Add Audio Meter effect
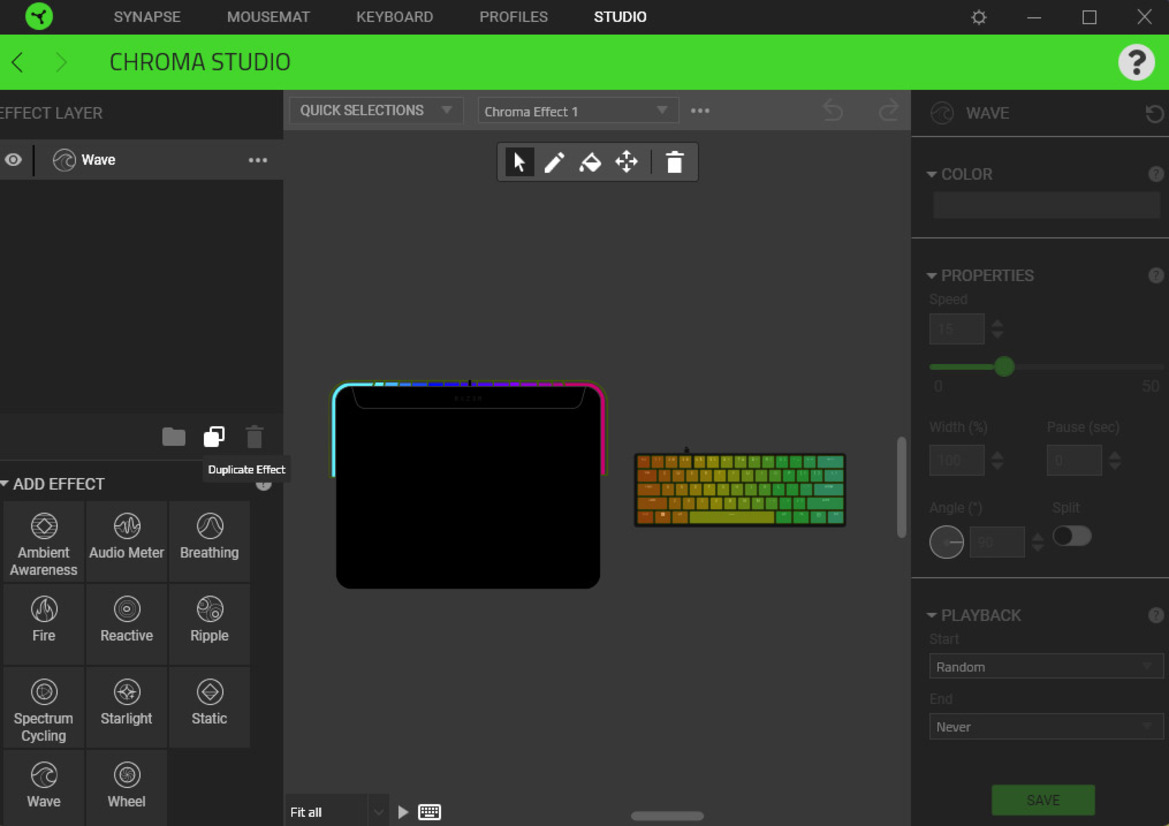The width and height of the screenshot is (1169, 826). [127, 542]
